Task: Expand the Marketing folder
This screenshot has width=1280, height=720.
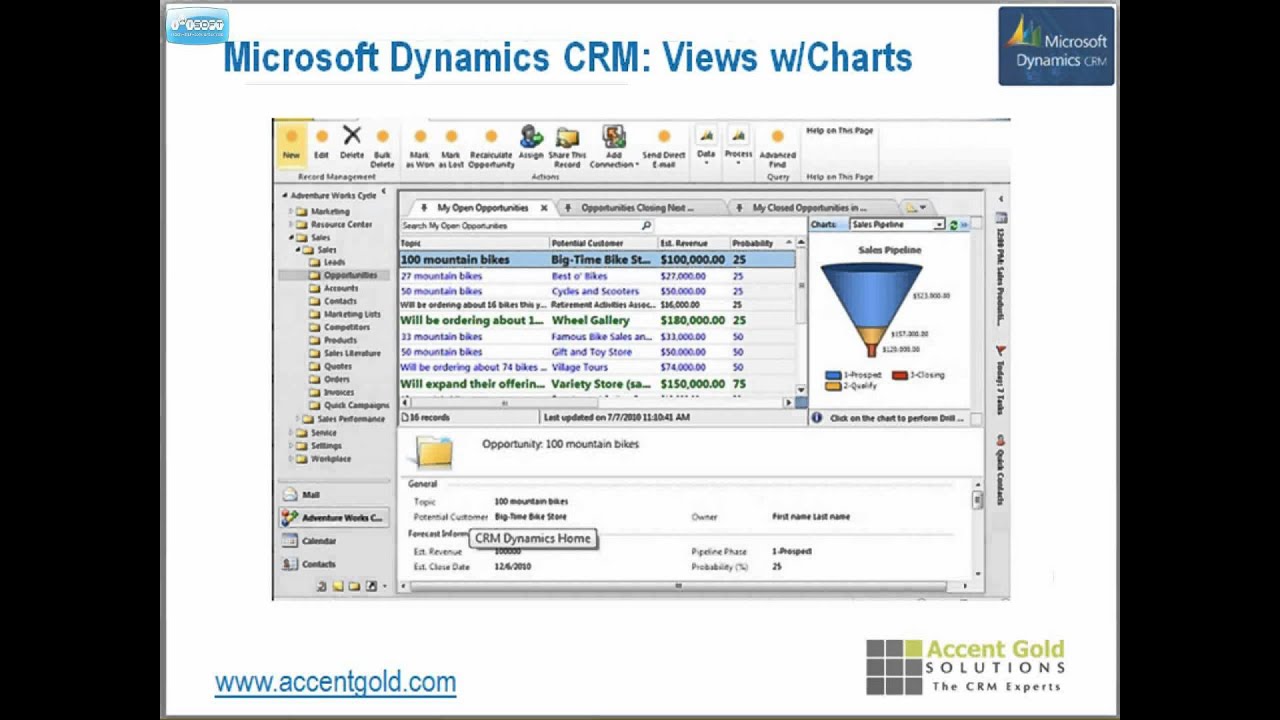Action: (x=292, y=212)
